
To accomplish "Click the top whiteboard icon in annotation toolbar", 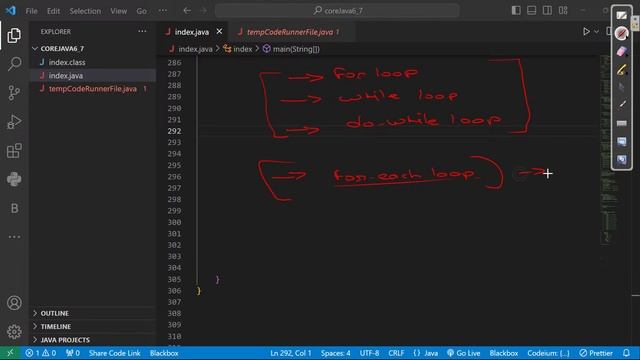I will tap(621, 16).
